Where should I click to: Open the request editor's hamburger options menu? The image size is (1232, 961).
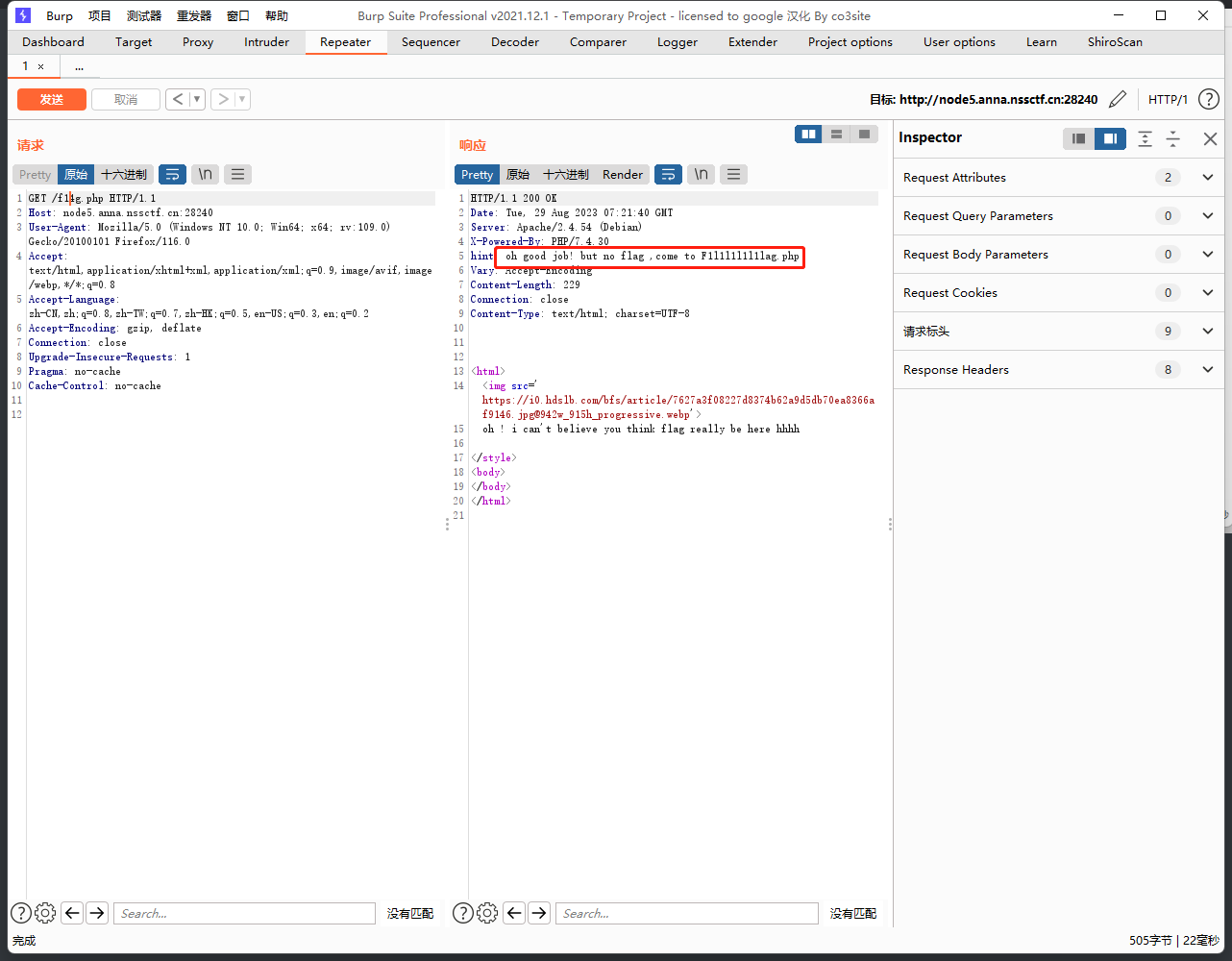coord(237,174)
